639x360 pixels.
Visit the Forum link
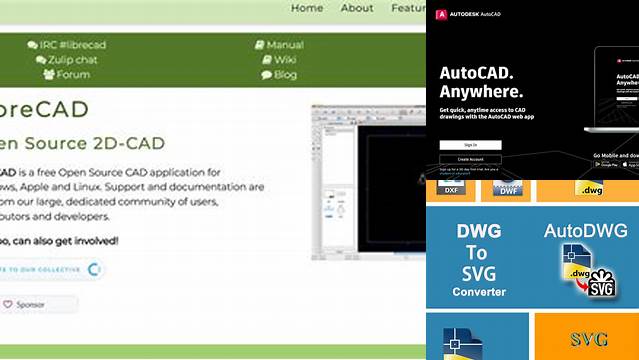pos(73,75)
